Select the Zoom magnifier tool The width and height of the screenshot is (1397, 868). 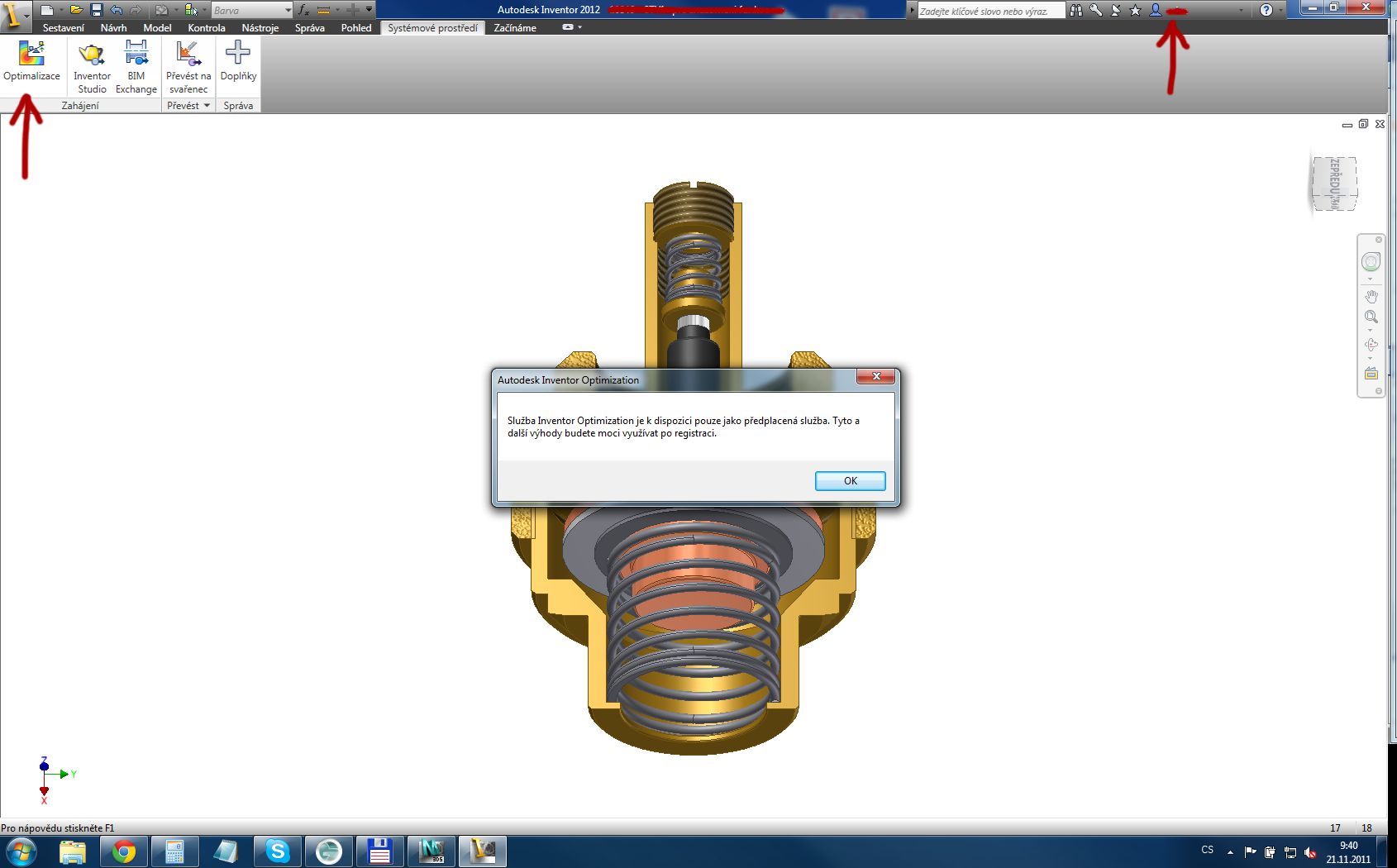(x=1371, y=317)
